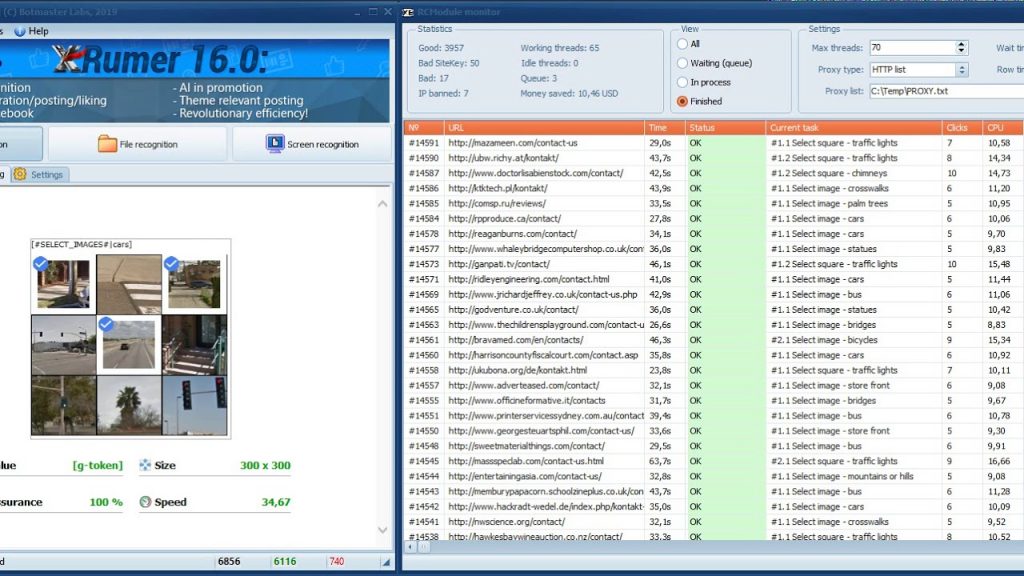Select the bottom-left captcha tile

tap(63, 405)
